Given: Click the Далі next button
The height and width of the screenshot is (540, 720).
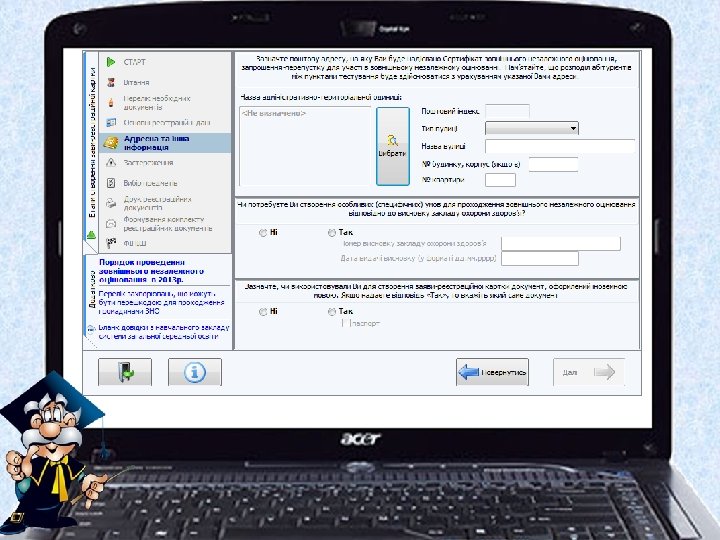Looking at the screenshot, I should 589,372.
